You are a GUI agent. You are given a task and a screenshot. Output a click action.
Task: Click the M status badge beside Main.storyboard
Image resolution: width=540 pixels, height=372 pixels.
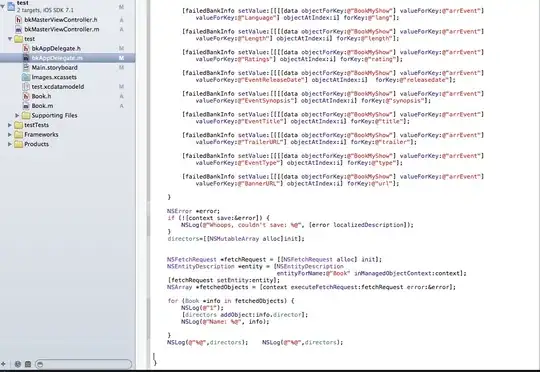(121, 68)
